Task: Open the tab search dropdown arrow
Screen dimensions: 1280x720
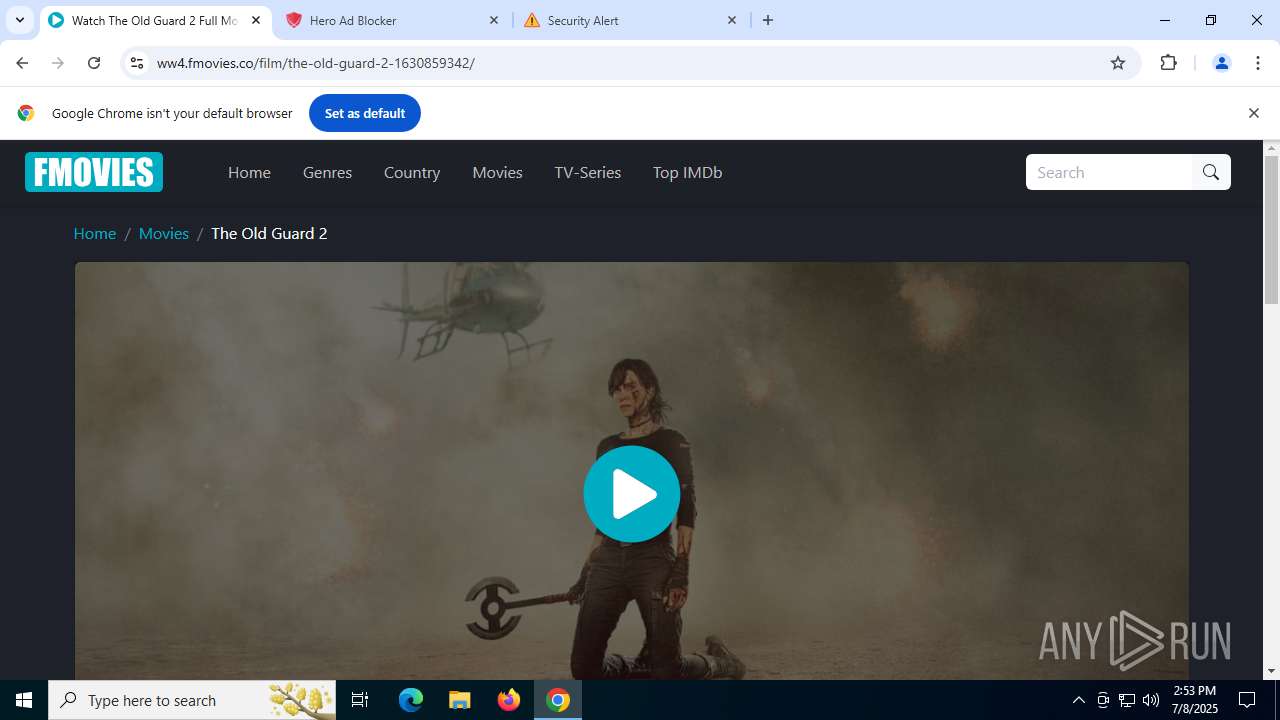Action: pos(20,20)
